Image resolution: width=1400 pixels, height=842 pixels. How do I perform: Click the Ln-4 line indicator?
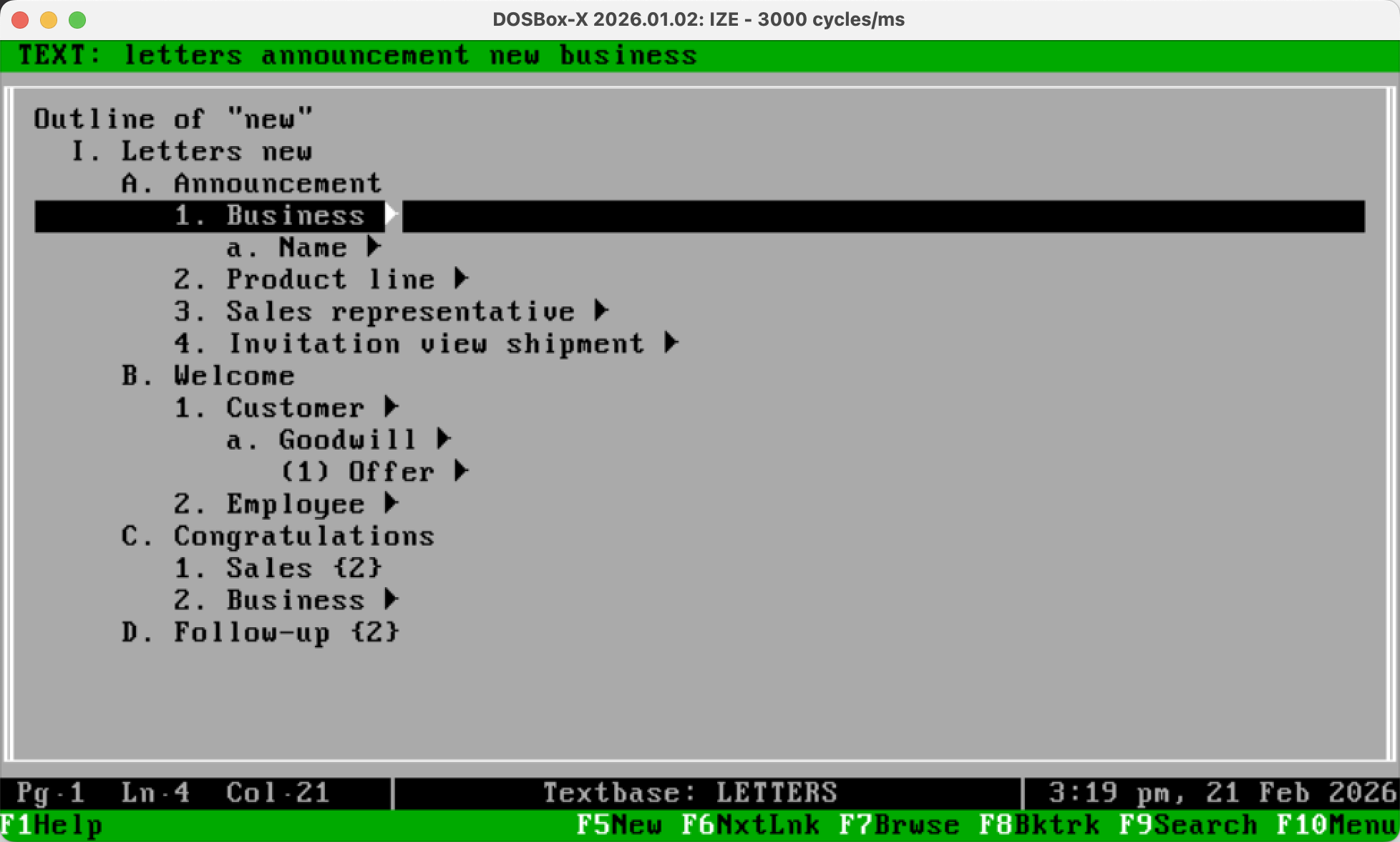pyautogui.click(x=155, y=792)
